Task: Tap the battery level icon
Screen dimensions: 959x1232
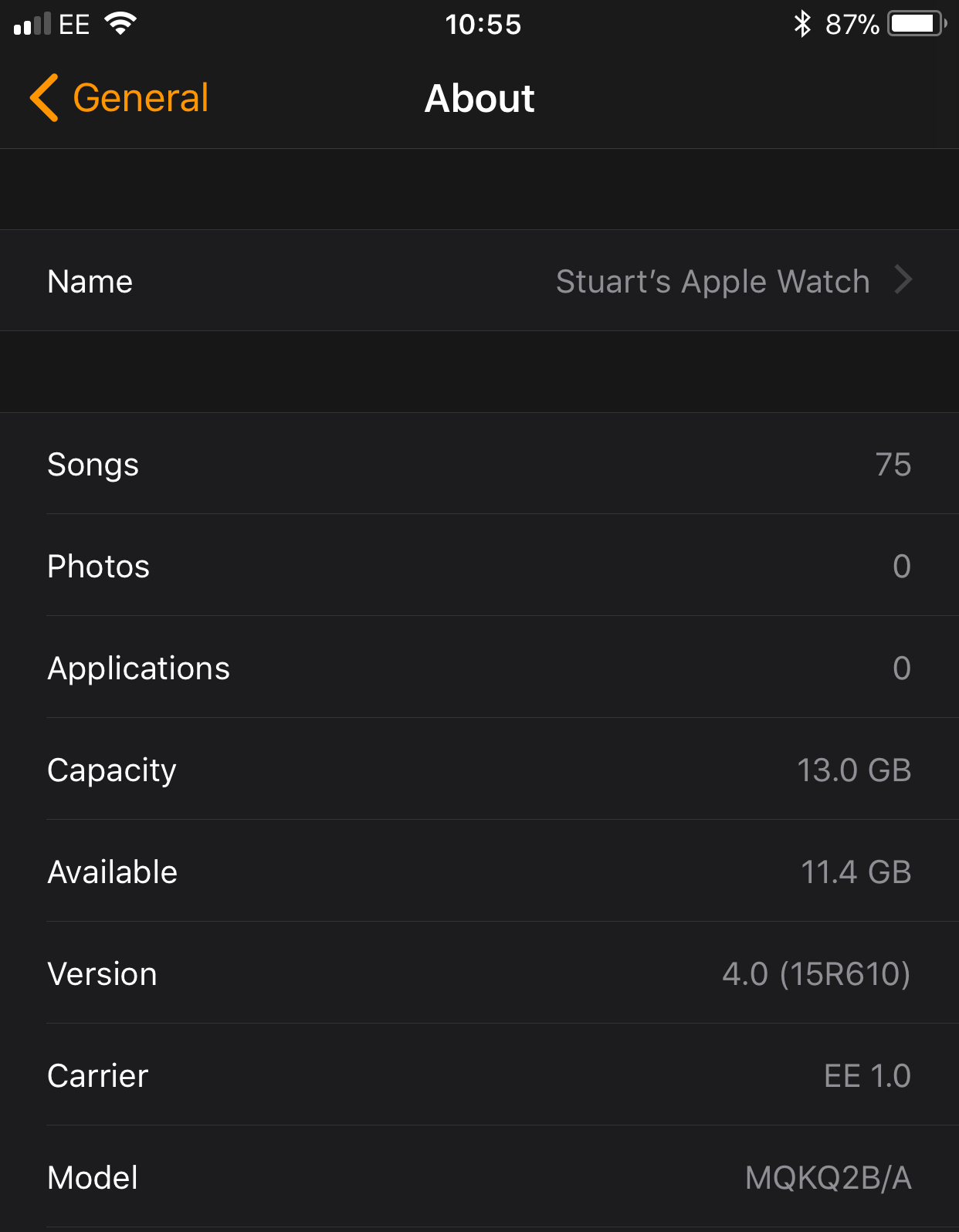Action: [x=917, y=24]
